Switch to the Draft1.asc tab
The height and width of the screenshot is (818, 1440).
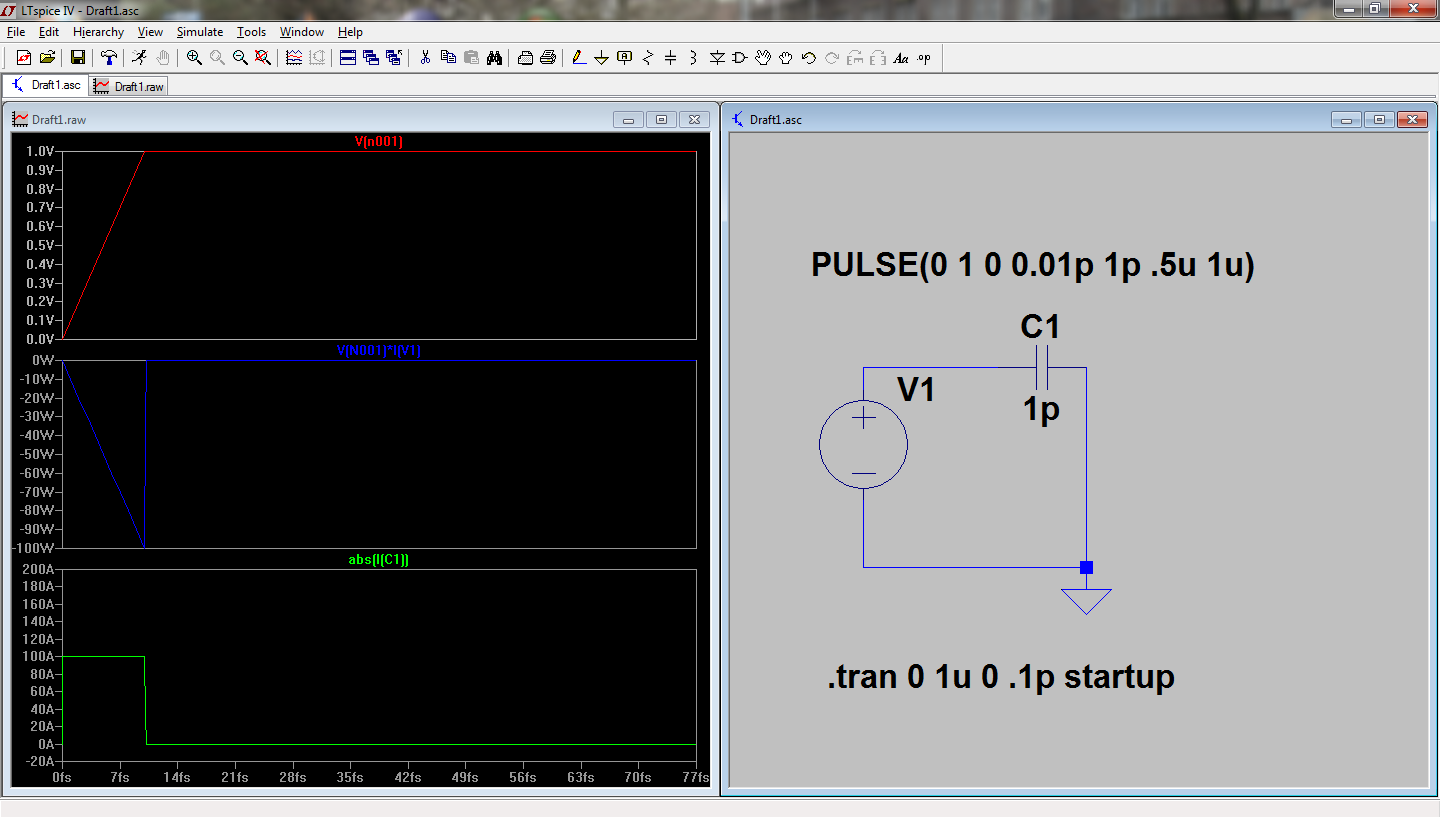46,85
